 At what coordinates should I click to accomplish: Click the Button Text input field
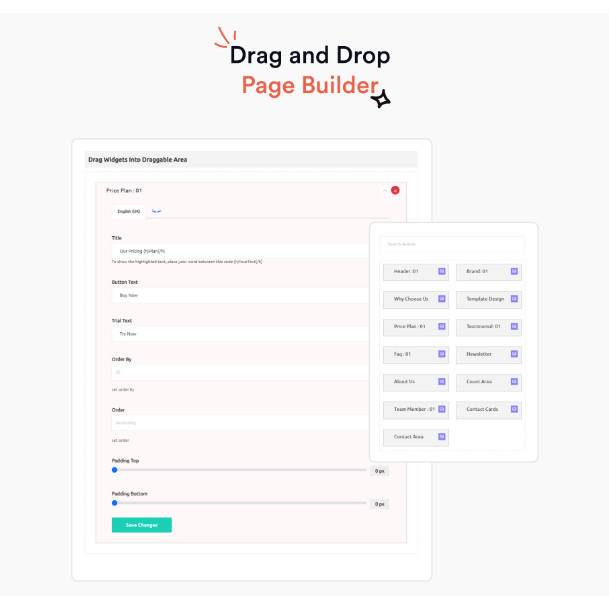pos(238,296)
